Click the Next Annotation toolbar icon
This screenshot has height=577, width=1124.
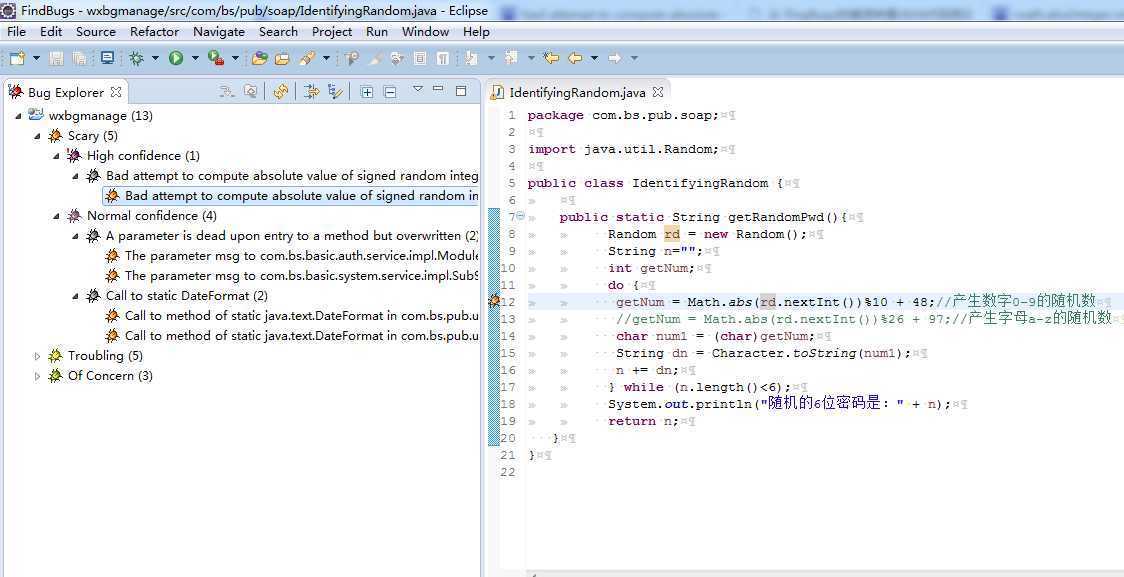(471, 58)
